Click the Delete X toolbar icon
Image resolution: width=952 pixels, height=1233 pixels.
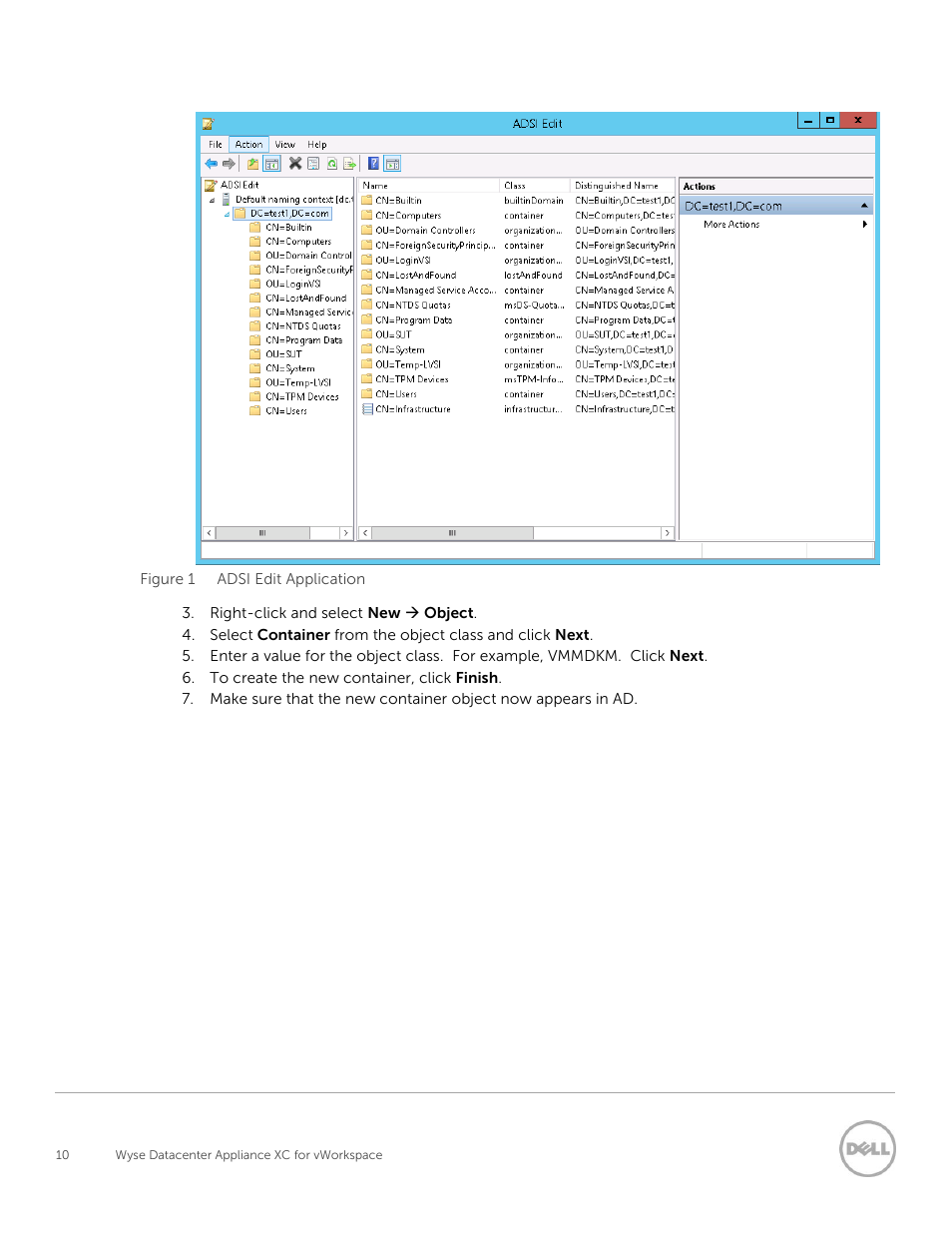pos(295,164)
